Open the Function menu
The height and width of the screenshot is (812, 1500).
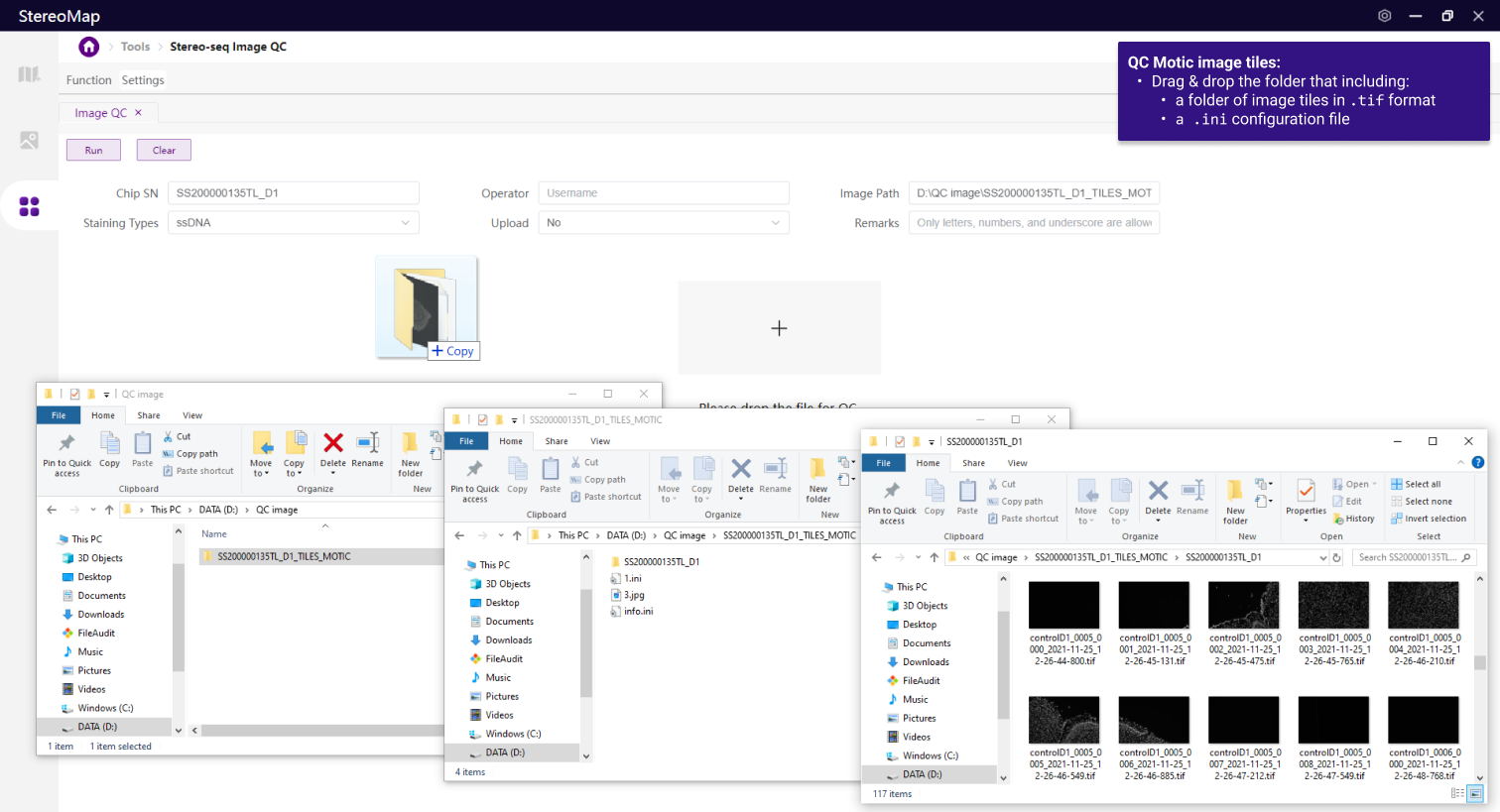tap(88, 80)
